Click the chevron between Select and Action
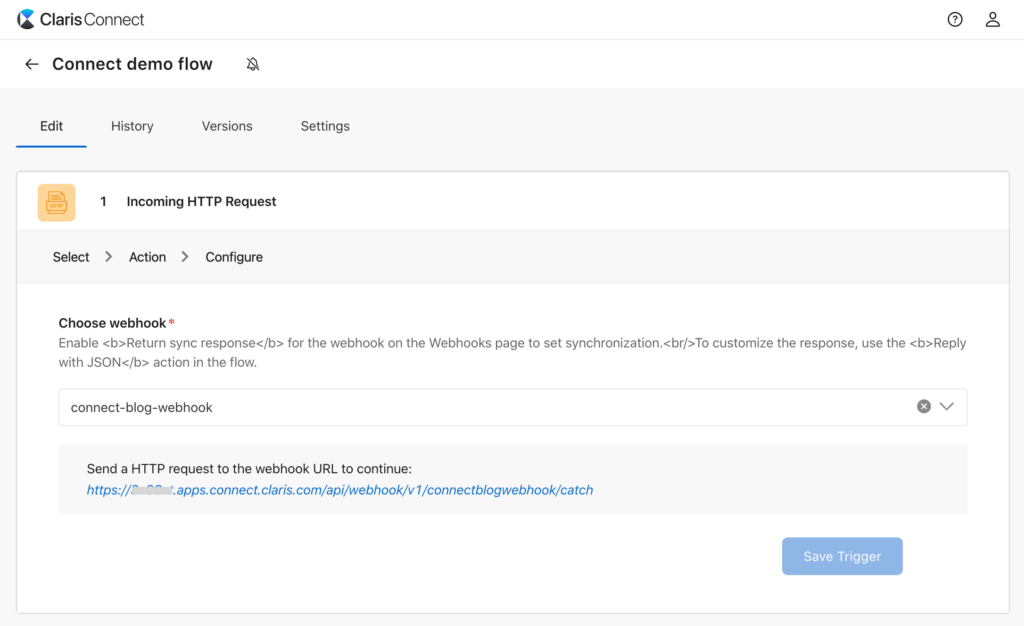This screenshot has width=1024, height=626. point(109,257)
